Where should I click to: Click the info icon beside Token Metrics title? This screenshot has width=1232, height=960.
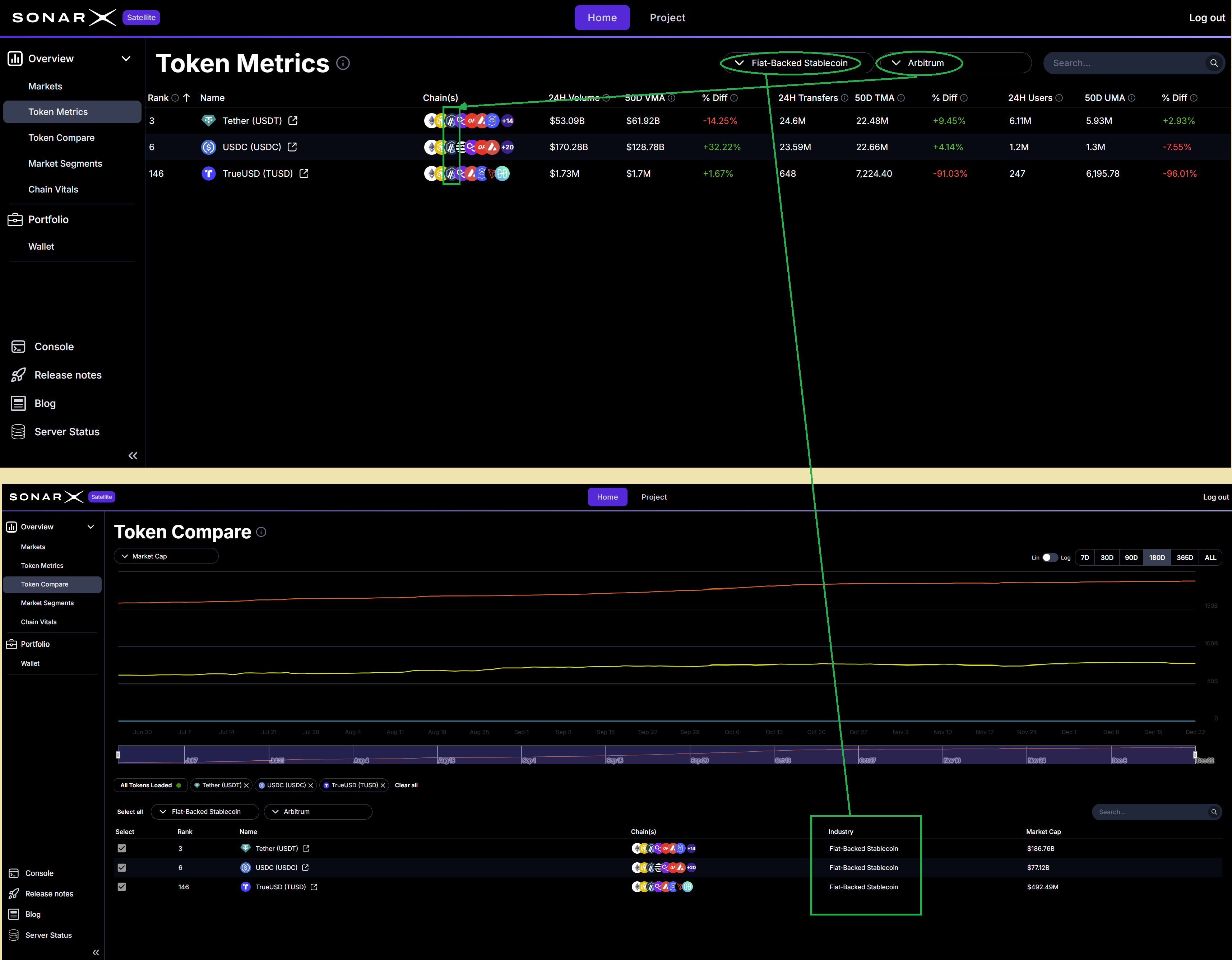coord(343,63)
